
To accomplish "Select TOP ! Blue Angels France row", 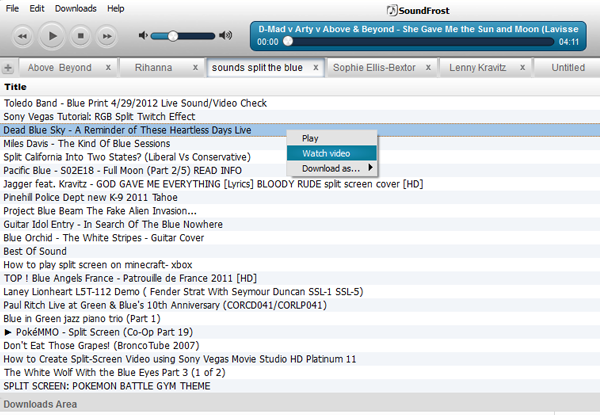I will click(x=300, y=278).
